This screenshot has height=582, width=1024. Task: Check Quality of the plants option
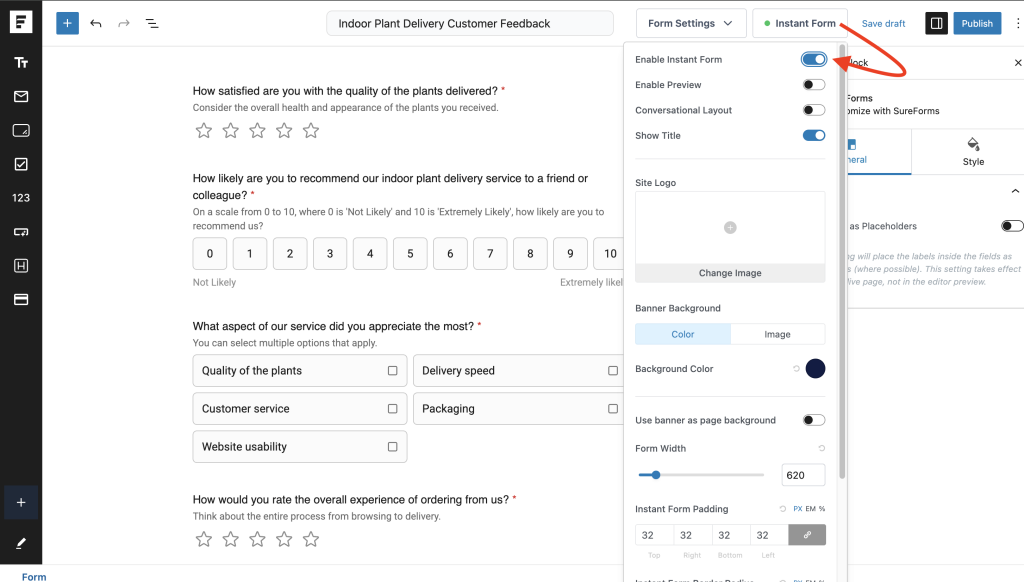tap(392, 370)
